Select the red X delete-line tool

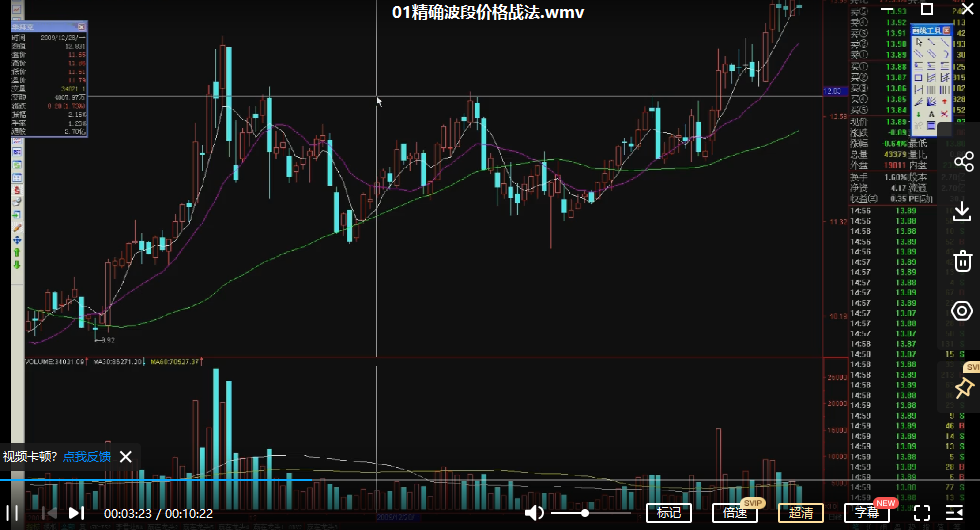944,114
